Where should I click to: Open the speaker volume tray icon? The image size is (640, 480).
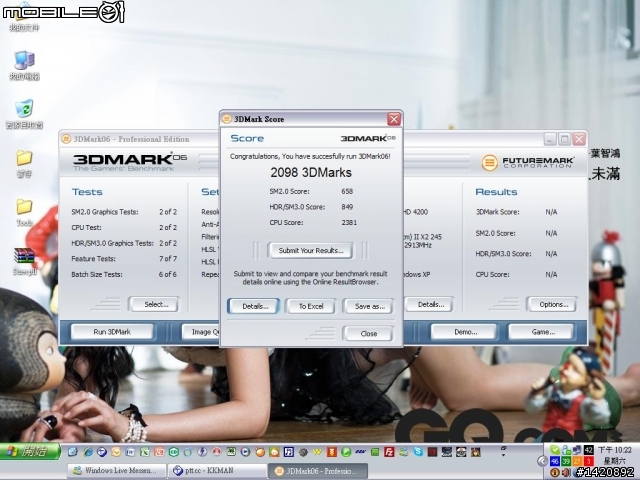[x=566, y=472]
